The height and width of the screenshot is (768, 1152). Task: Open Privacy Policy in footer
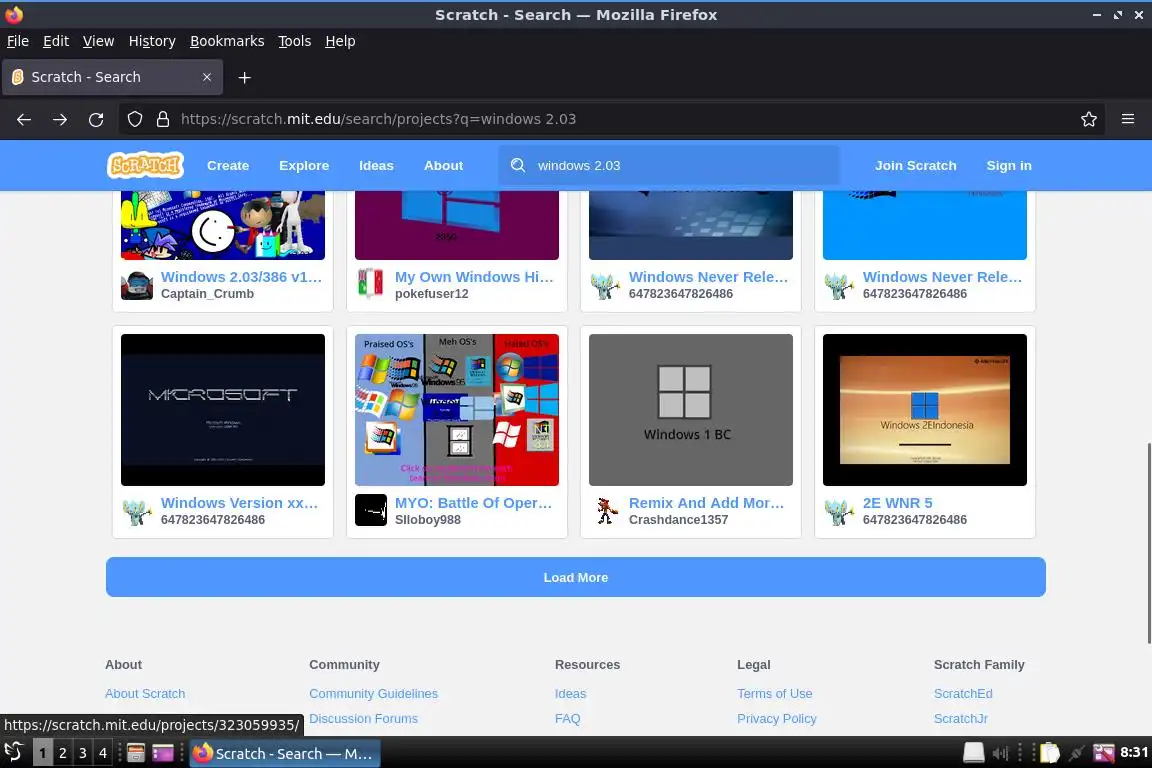[x=777, y=718]
